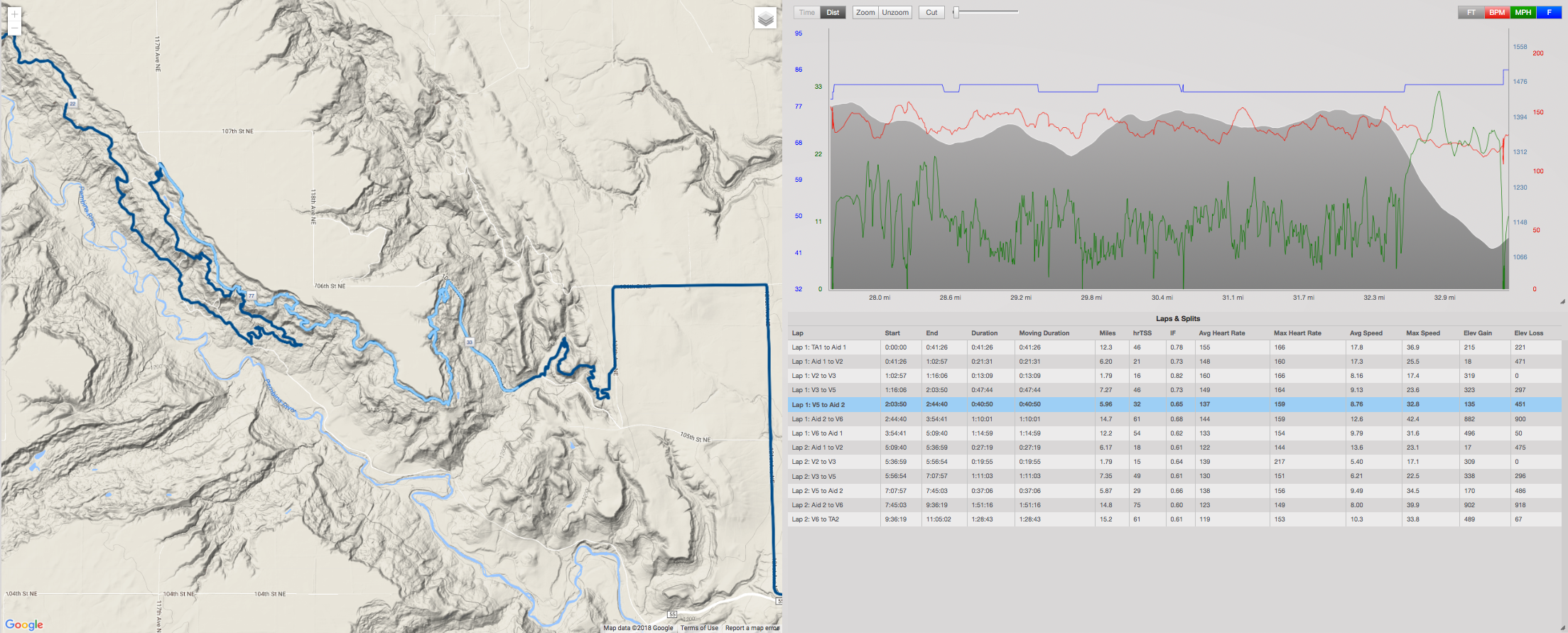This screenshot has width=1568, height=633.
Task: Select row 'Lap 2: V2 to V3'
Action: [1174, 462]
